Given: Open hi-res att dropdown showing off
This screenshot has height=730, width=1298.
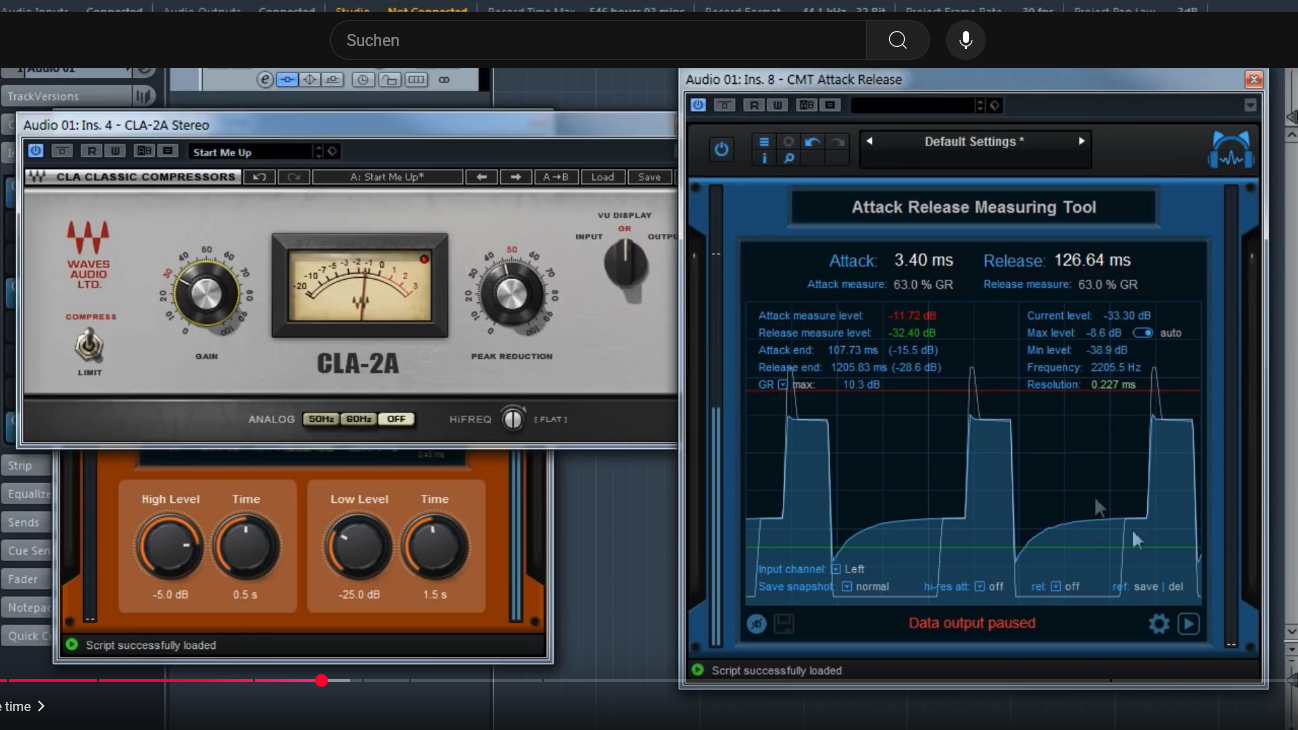Looking at the screenshot, I should point(980,587).
